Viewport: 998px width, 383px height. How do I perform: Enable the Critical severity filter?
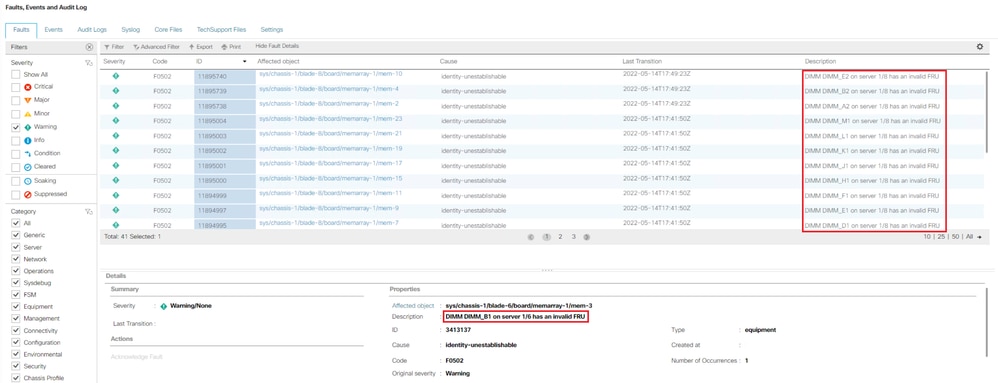pos(16,87)
